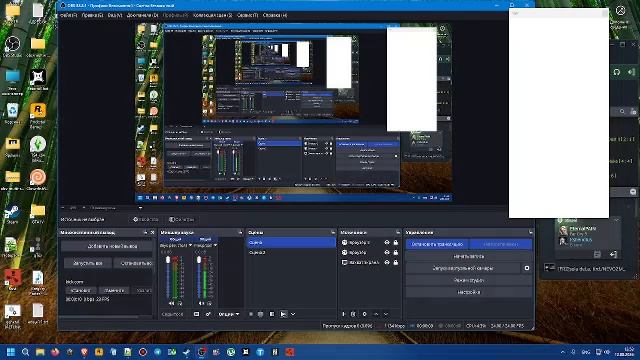Viewport: 640px width, 360px height.
Task: Move source down in Источники toolbar
Action: [x=386, y=314]
